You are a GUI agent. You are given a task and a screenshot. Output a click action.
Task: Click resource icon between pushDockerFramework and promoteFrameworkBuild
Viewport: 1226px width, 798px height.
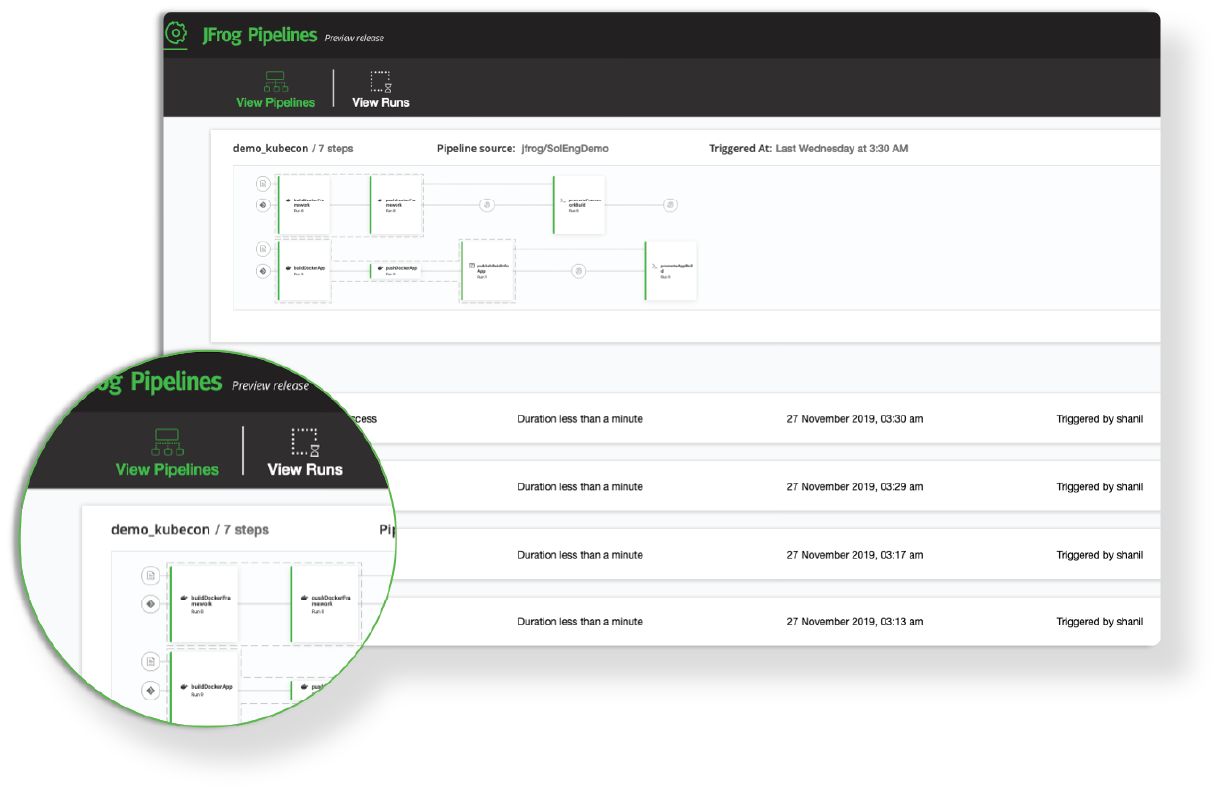pyautogui.click(x=487, y=205)
